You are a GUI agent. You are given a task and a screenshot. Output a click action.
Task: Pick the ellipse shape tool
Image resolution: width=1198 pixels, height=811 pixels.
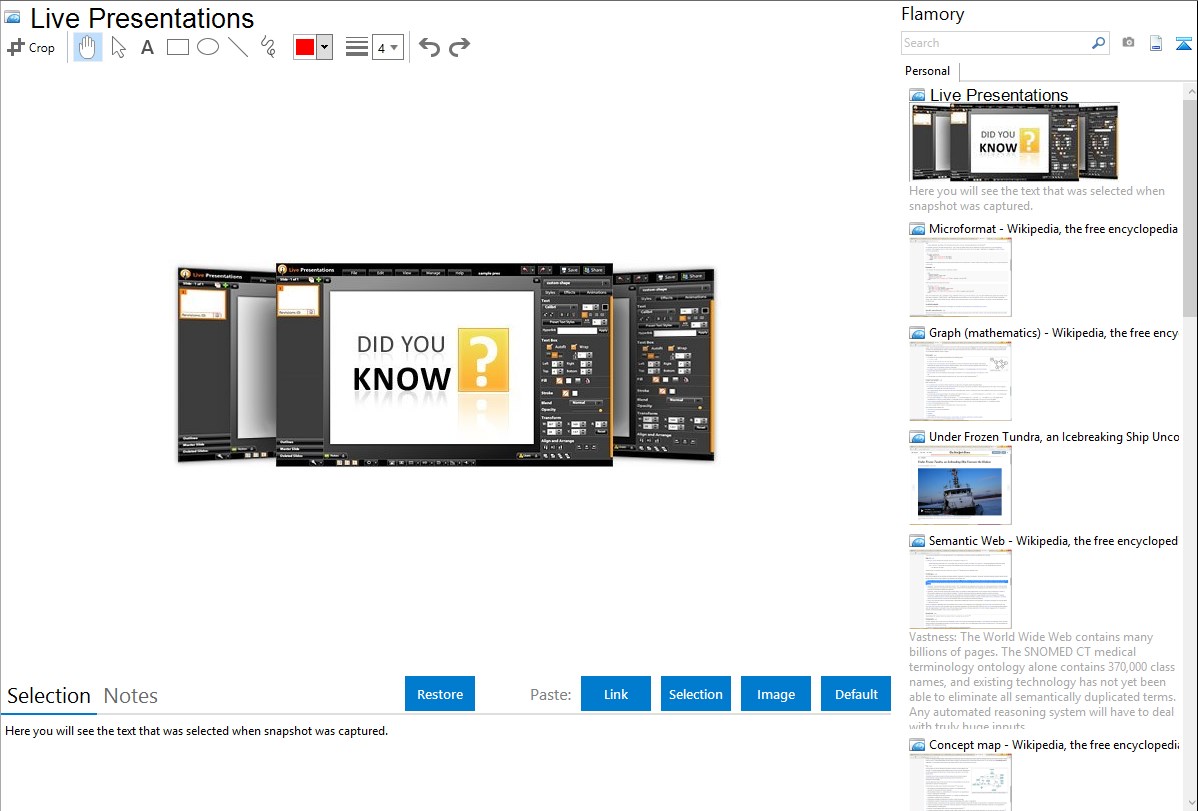(x=208, y=47)
